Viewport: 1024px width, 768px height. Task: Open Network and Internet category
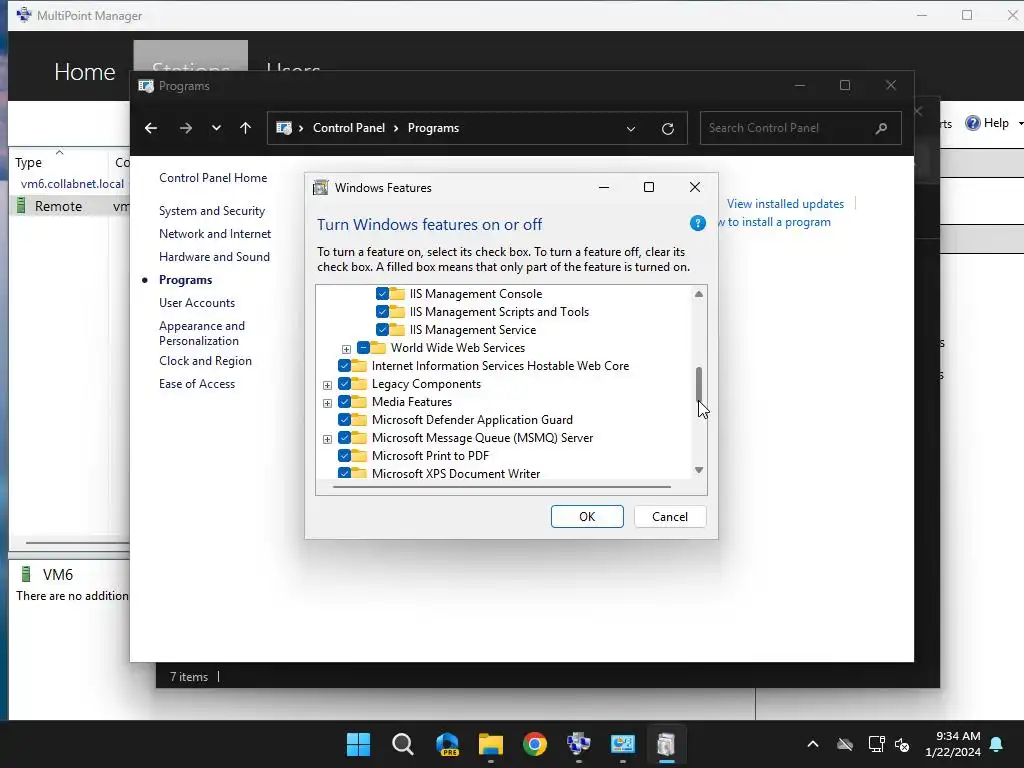point(215,234)
